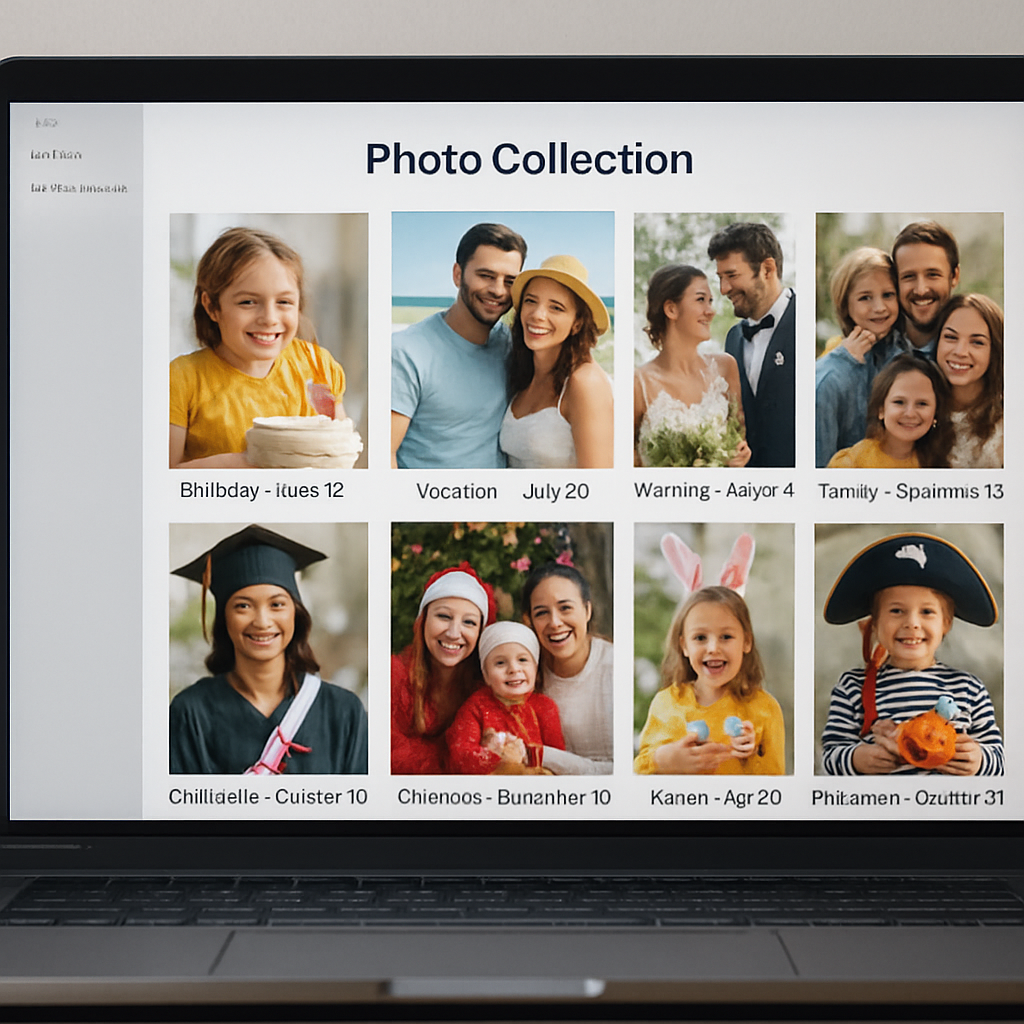Open the beach couple Vacation photo
Viewport: 1024px width, 1024px height.
point(502,340)
